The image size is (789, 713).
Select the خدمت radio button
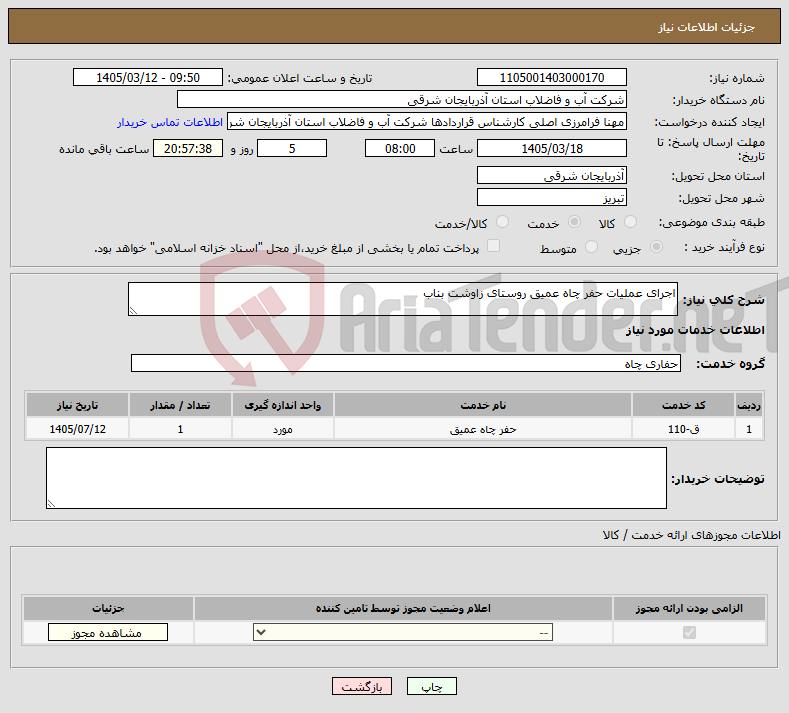pyautogui.click(x=574, y=222)
